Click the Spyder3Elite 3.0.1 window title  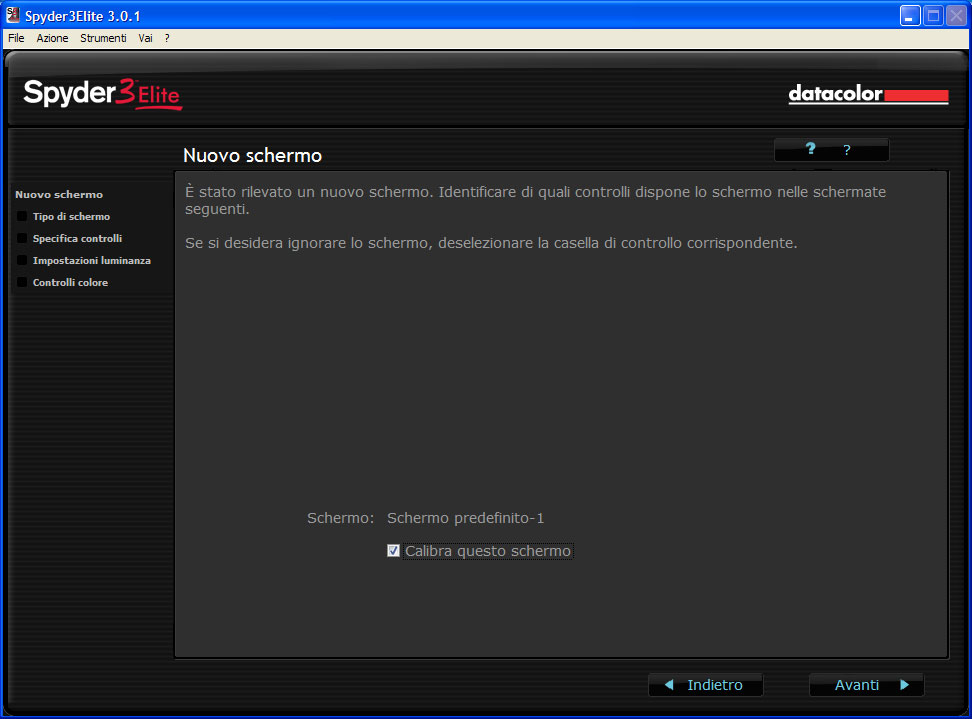tap(82, 16)
